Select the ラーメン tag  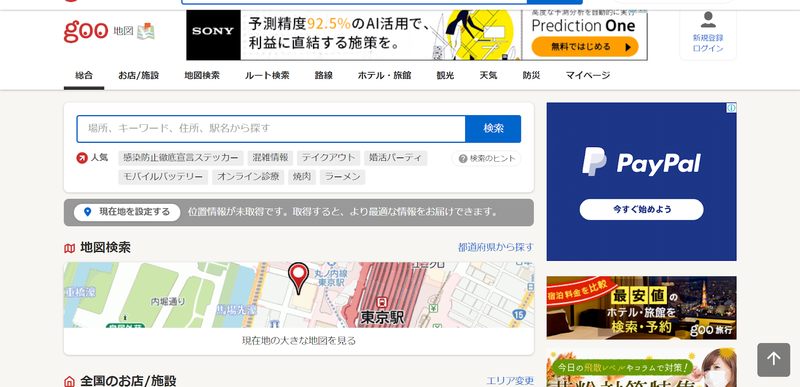pos(342,177)
